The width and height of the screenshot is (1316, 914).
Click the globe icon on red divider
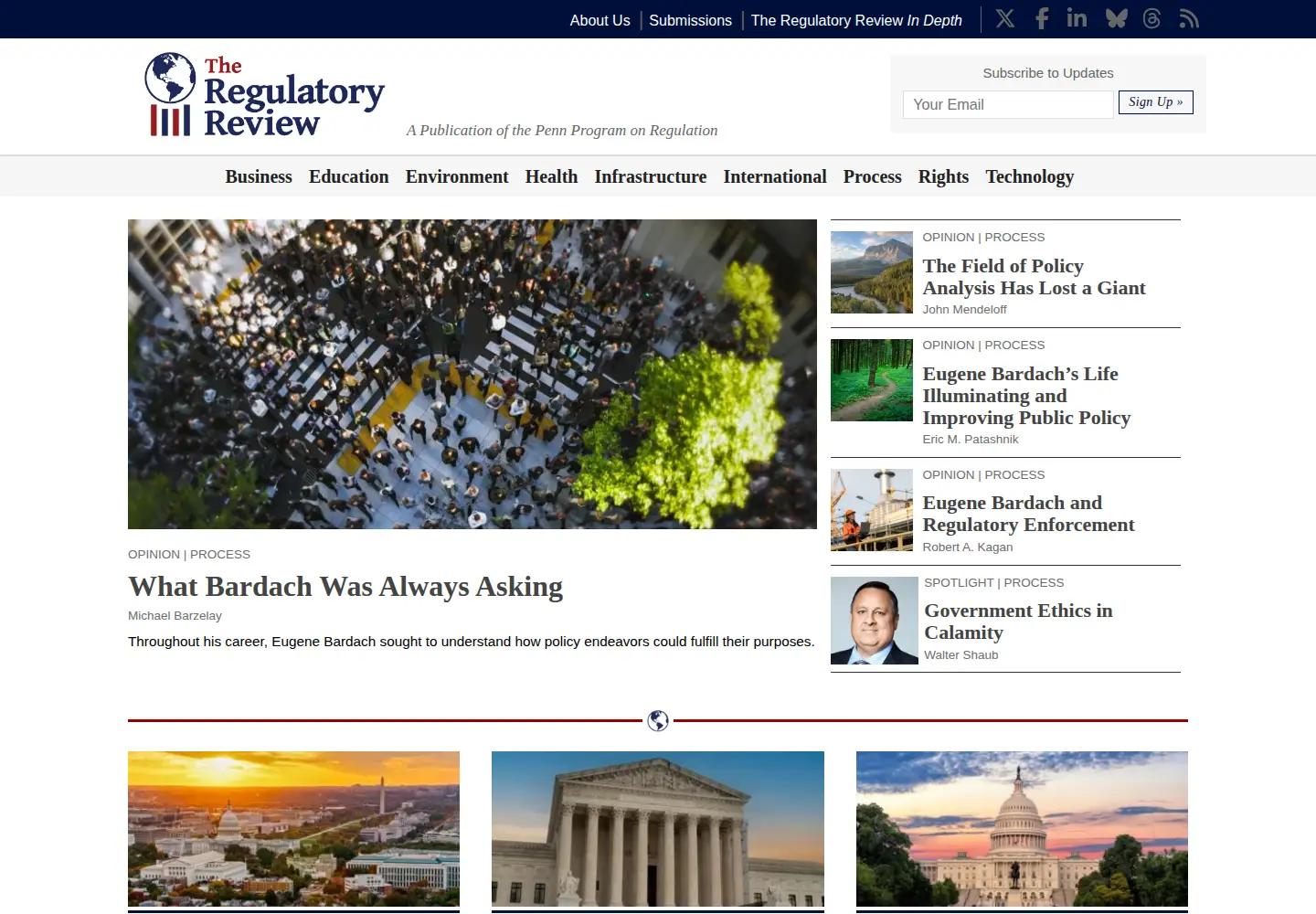click(658, 721)
